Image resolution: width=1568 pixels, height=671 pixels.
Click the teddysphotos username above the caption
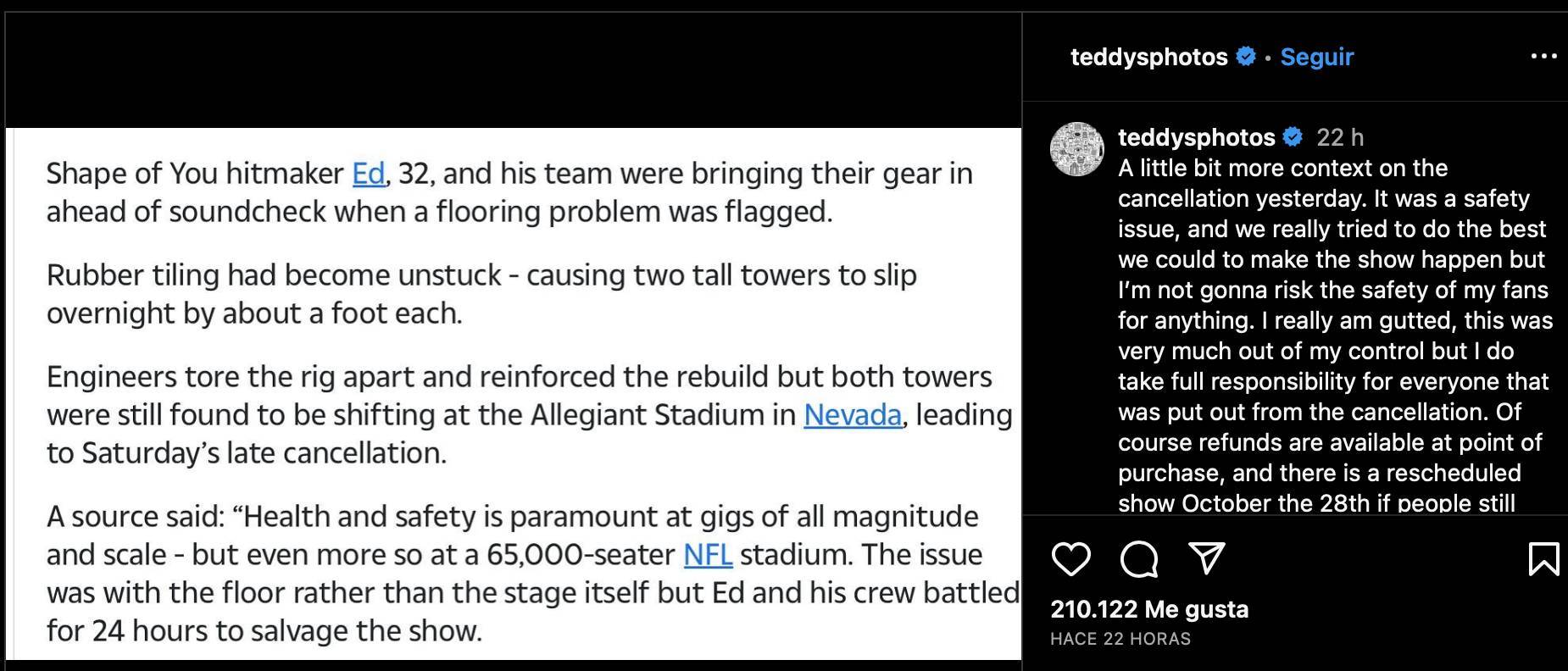tap(1196, 137)
